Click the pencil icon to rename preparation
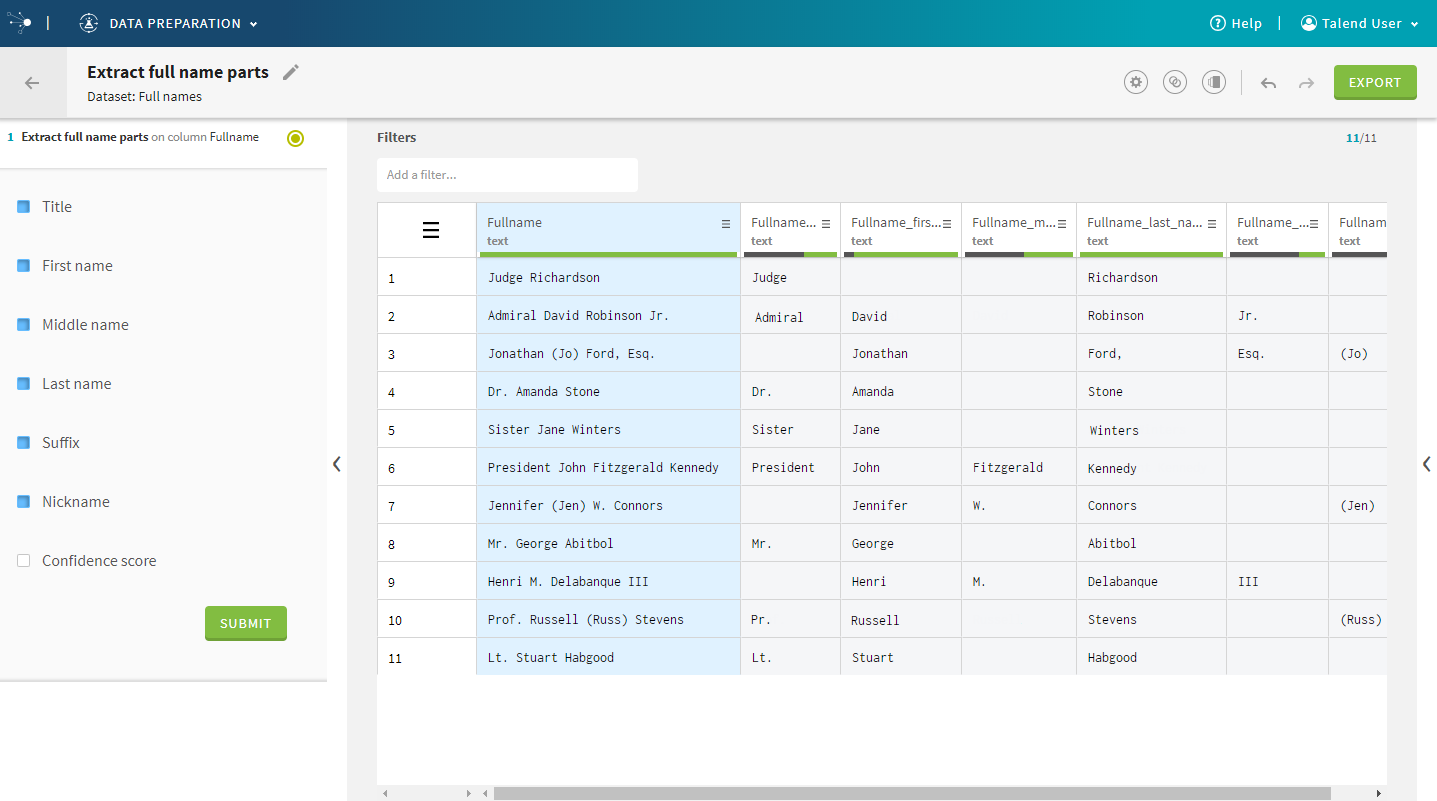1437x801 pixels. (x=291, y=72)
